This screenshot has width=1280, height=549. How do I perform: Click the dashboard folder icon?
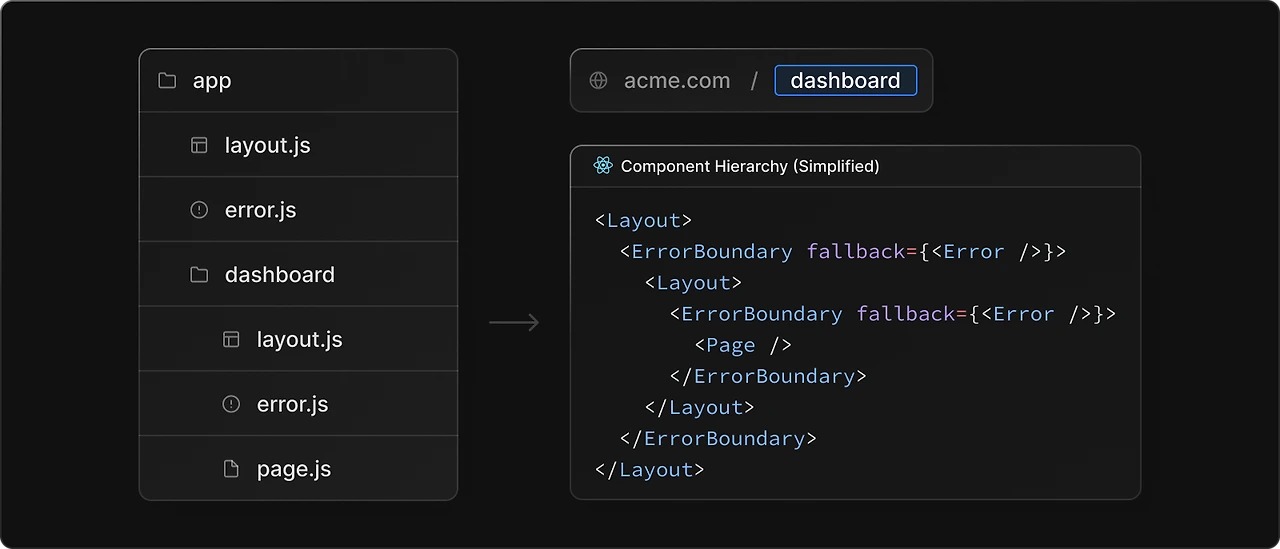point(199,275)
